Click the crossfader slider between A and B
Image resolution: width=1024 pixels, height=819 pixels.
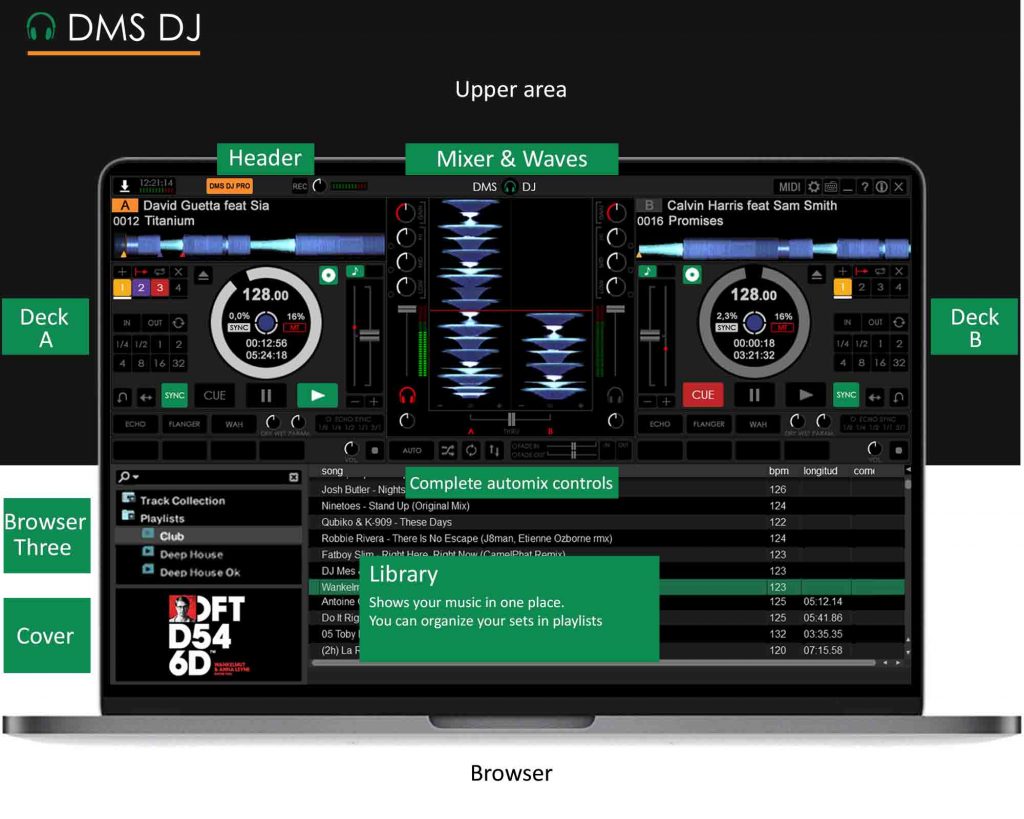tap(511, 418)
